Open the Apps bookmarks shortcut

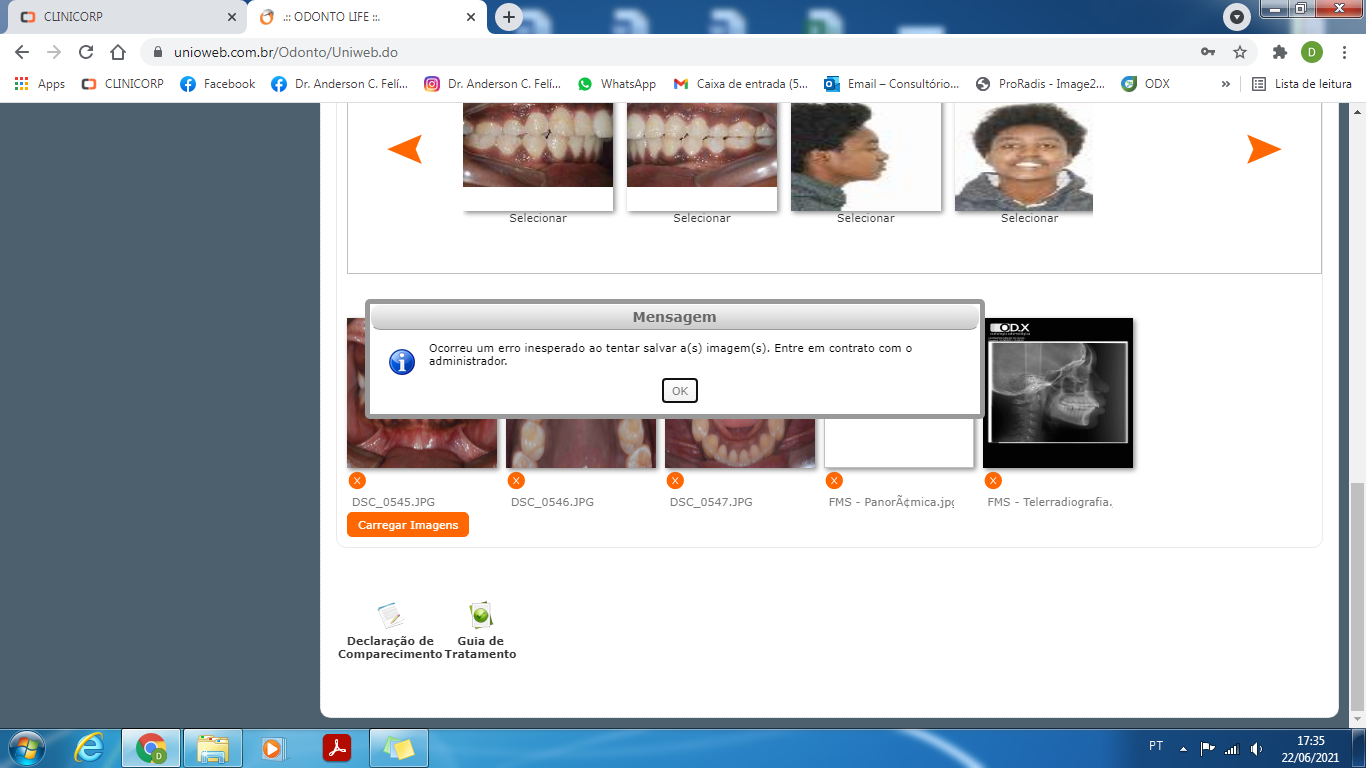[x=40, y=84]
